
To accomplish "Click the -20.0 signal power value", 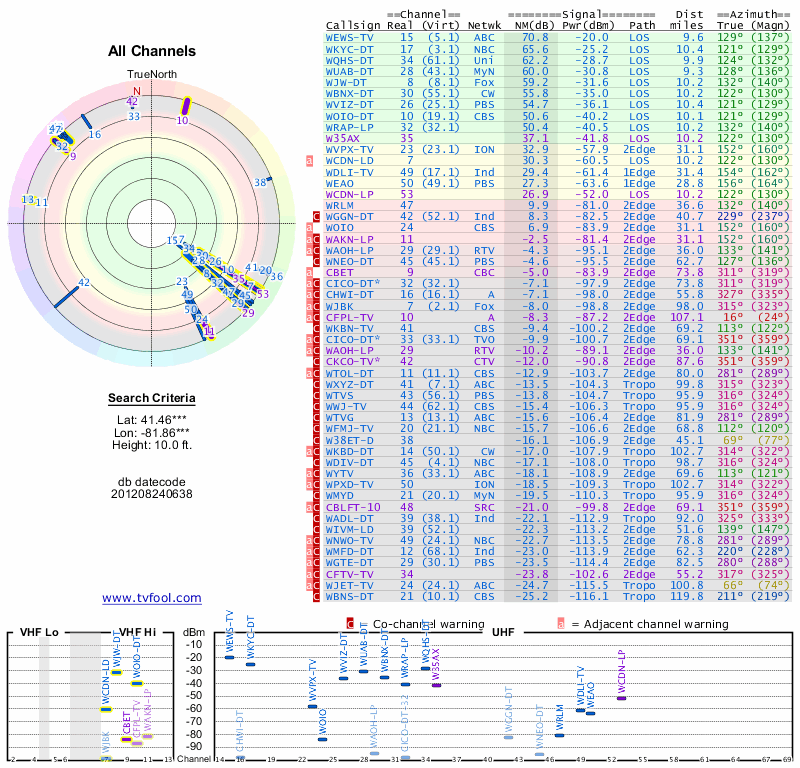I will coord(592,38).
